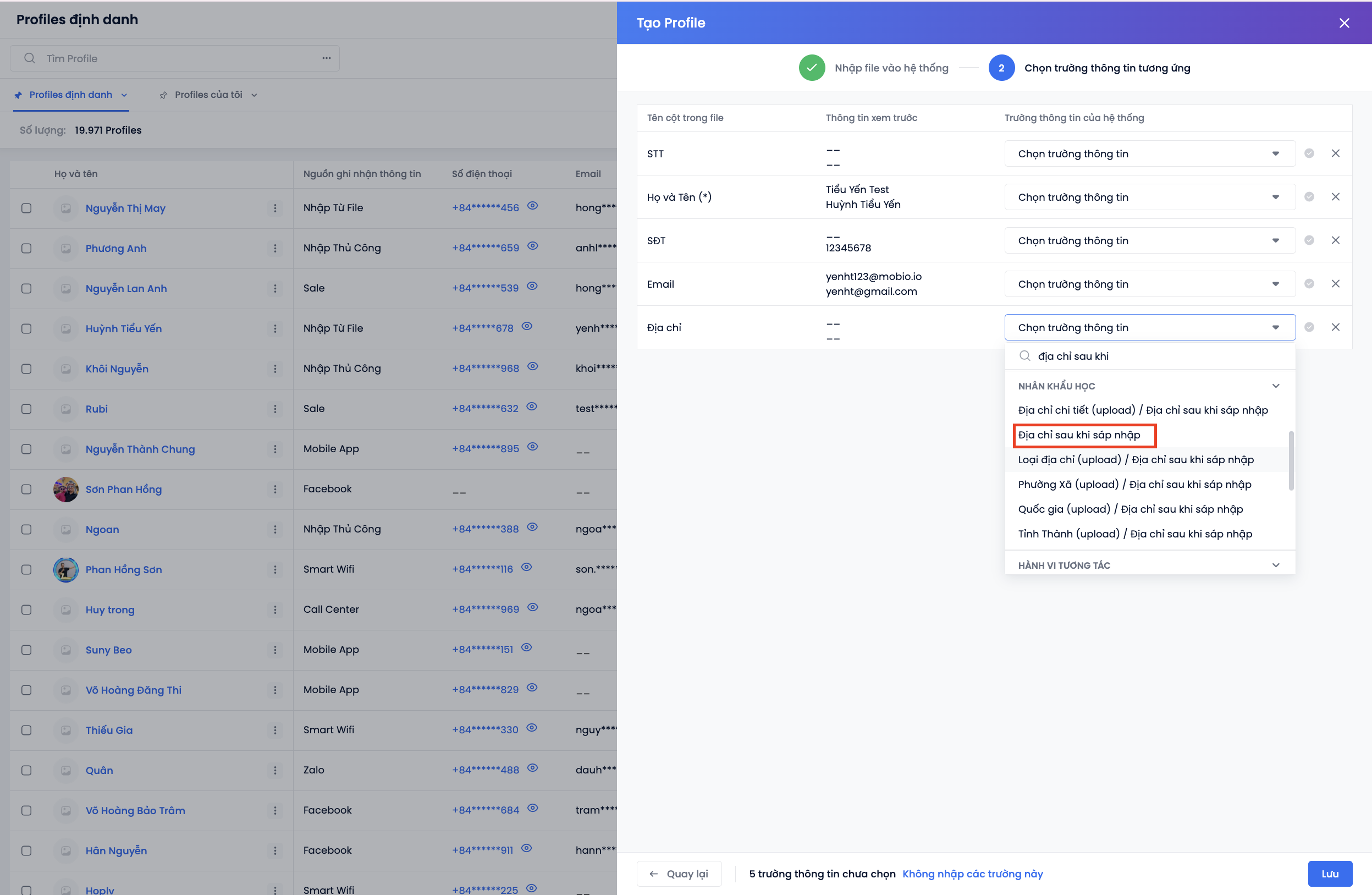
Task: Click check-circle icon in Họ và Tên row
Action: 1309,196
